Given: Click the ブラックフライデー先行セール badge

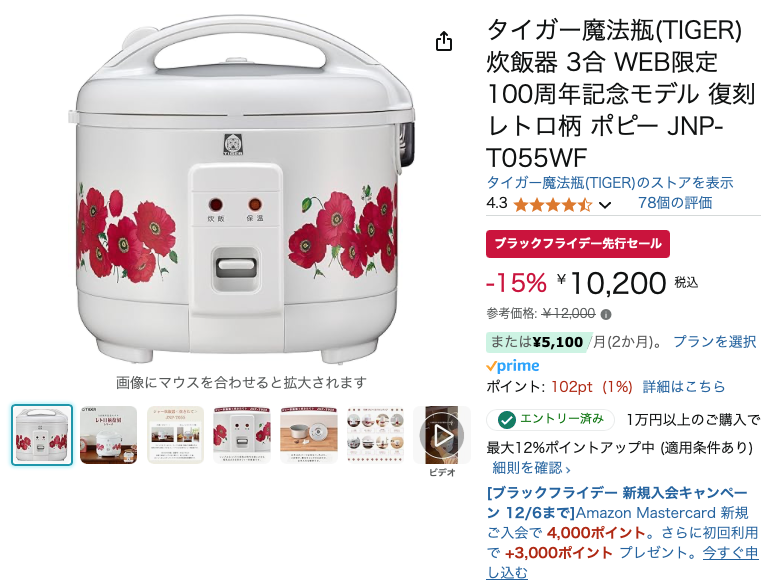Looking at the screenshot, I should (578, 244).
